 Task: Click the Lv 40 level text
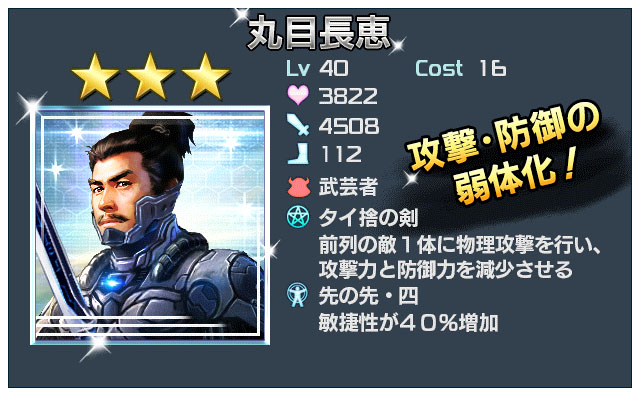[318, 68]
